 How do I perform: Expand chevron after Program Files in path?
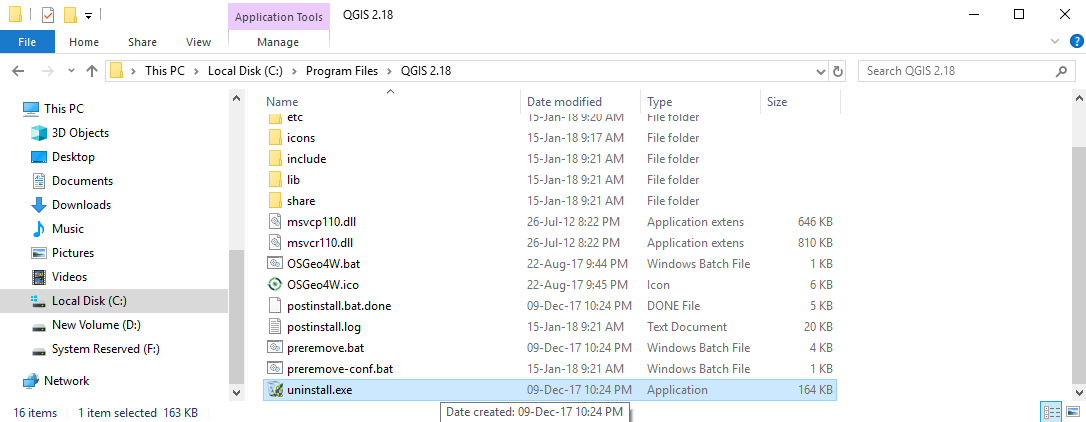point(391,71)
